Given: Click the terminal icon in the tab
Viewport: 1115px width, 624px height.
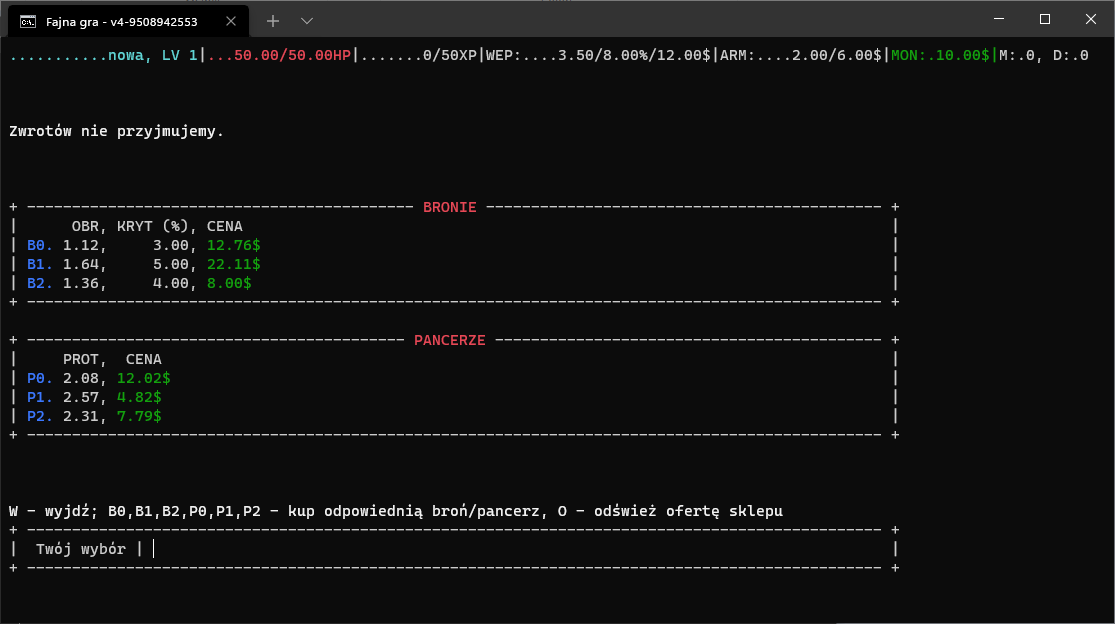Looking at the screenshot, I should (x=28, y=22).
